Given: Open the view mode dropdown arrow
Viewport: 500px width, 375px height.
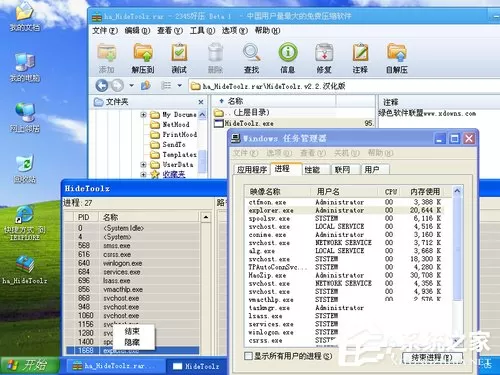Looking at the screenshot, I should [180, 86].
